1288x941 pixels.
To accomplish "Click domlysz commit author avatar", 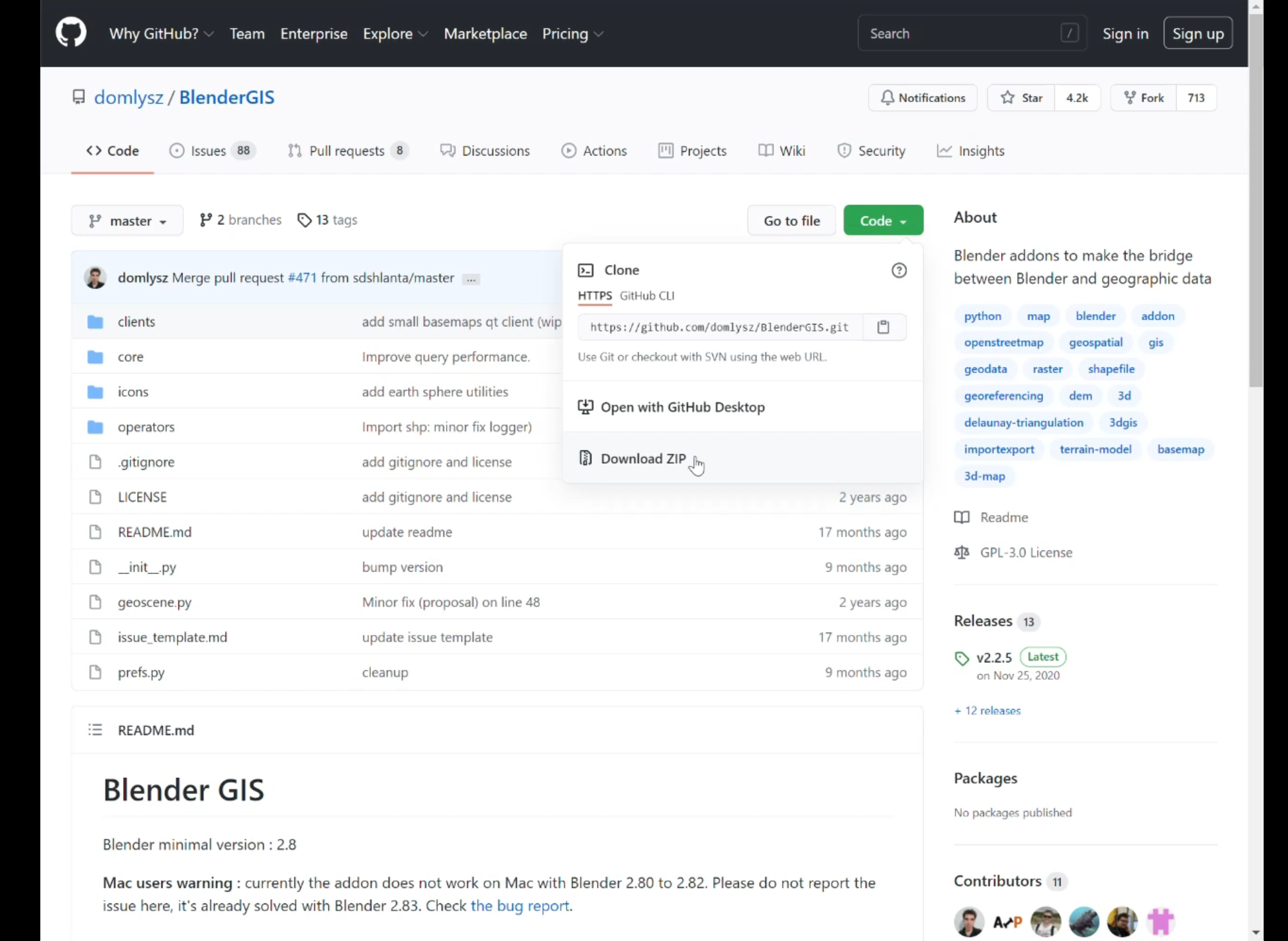I will (x=96, y=278).
